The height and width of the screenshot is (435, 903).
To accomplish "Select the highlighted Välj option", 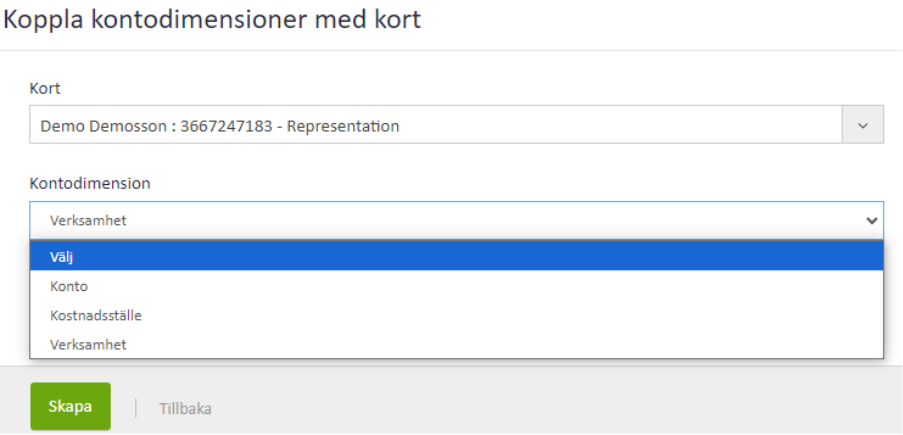I will pyautogui.click(x=456, y=257).
